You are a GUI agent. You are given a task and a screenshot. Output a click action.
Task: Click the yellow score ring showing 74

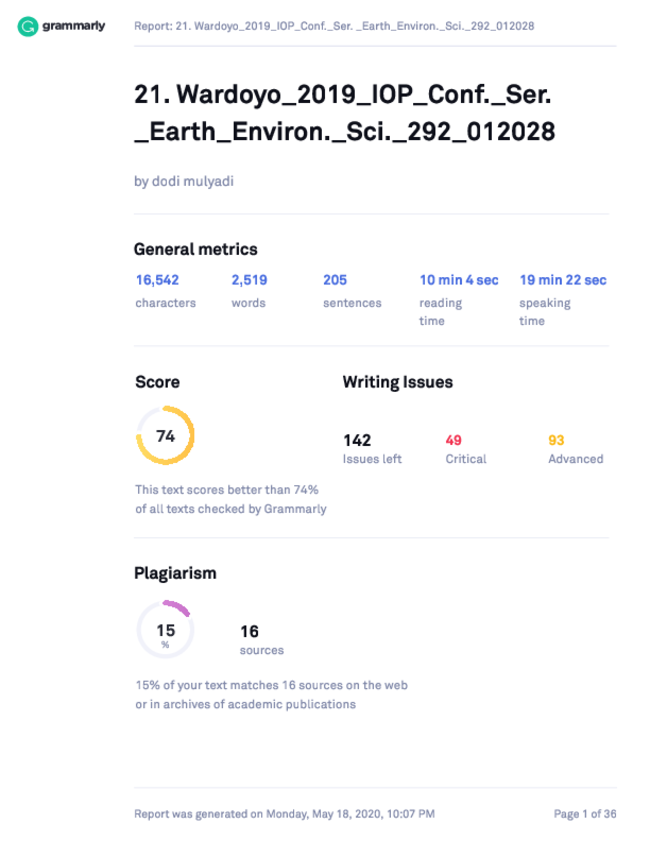pyautogui.click(x=165, y=436)
